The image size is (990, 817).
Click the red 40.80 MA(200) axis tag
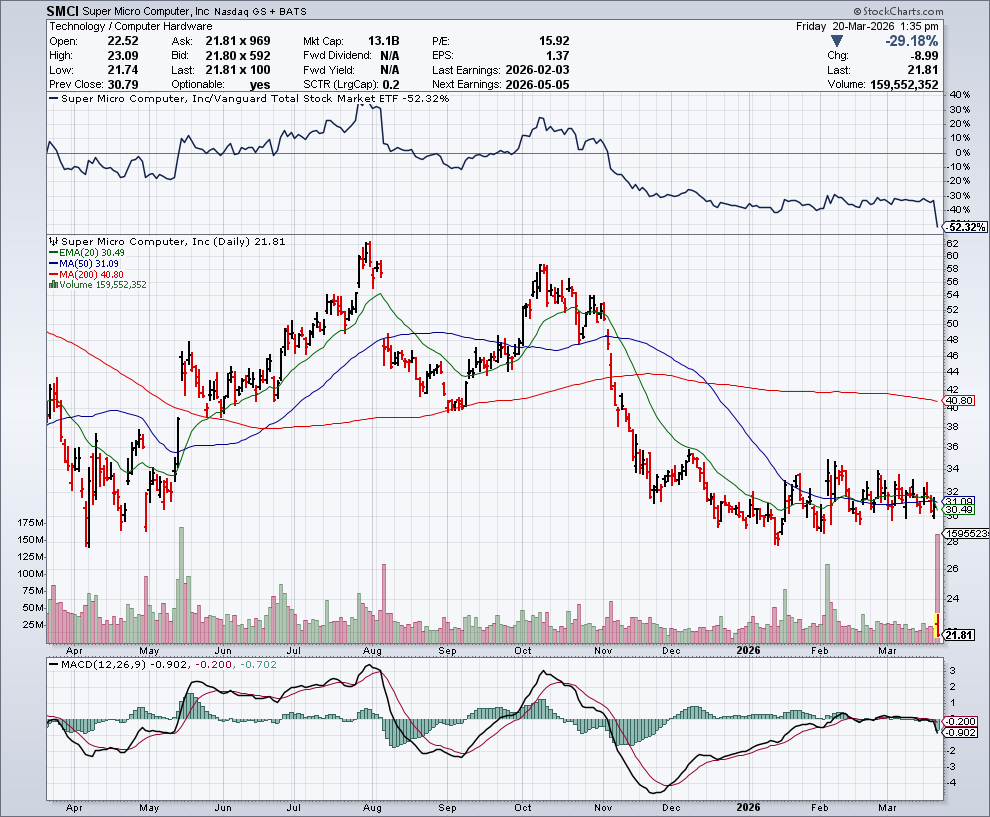pos(958,403)
